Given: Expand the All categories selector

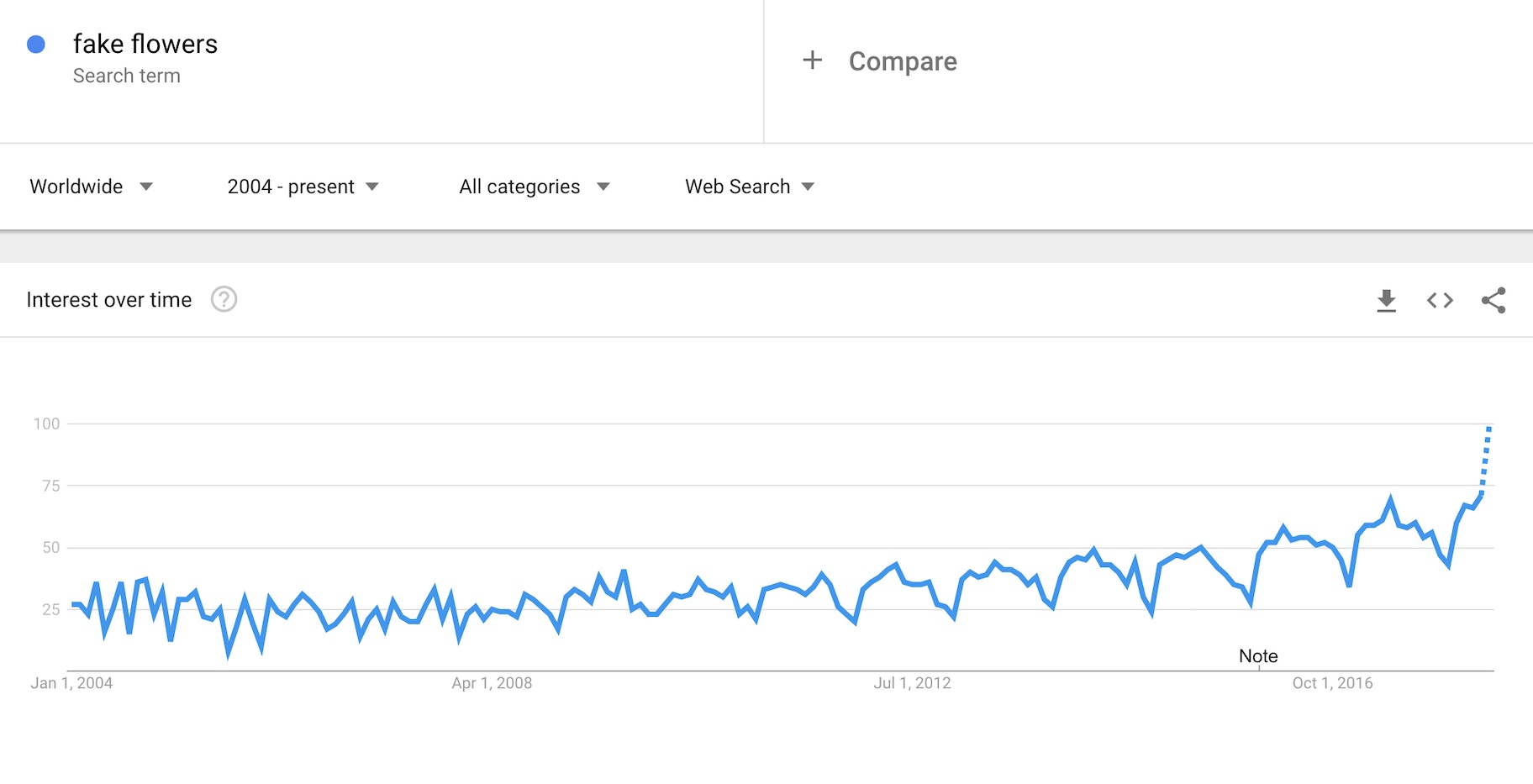Looking at the screenshot, I should (533, 187).
